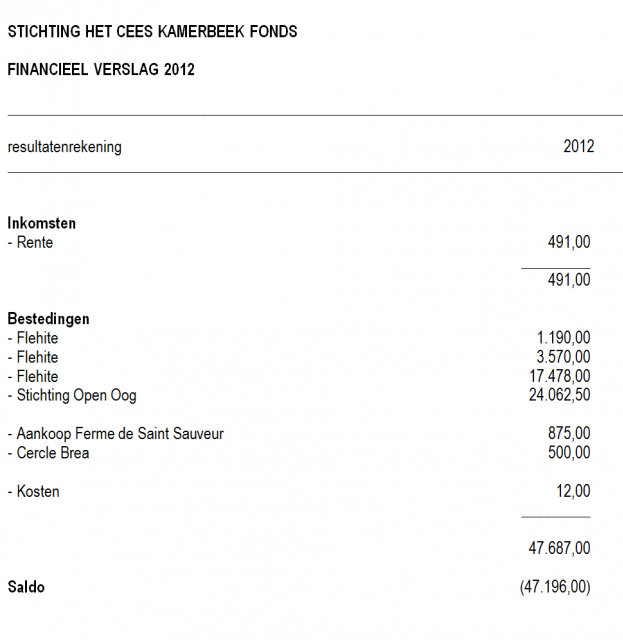Image resolution: width=623 pixels, height=640 pixels.
Task: Select the Rente line item
Action: pos(31,242)
